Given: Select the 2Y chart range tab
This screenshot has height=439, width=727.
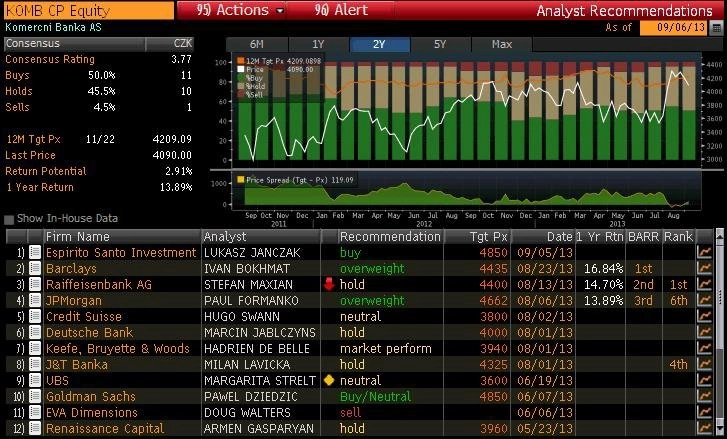Looking at the screenshot, I should click(379, 44).
